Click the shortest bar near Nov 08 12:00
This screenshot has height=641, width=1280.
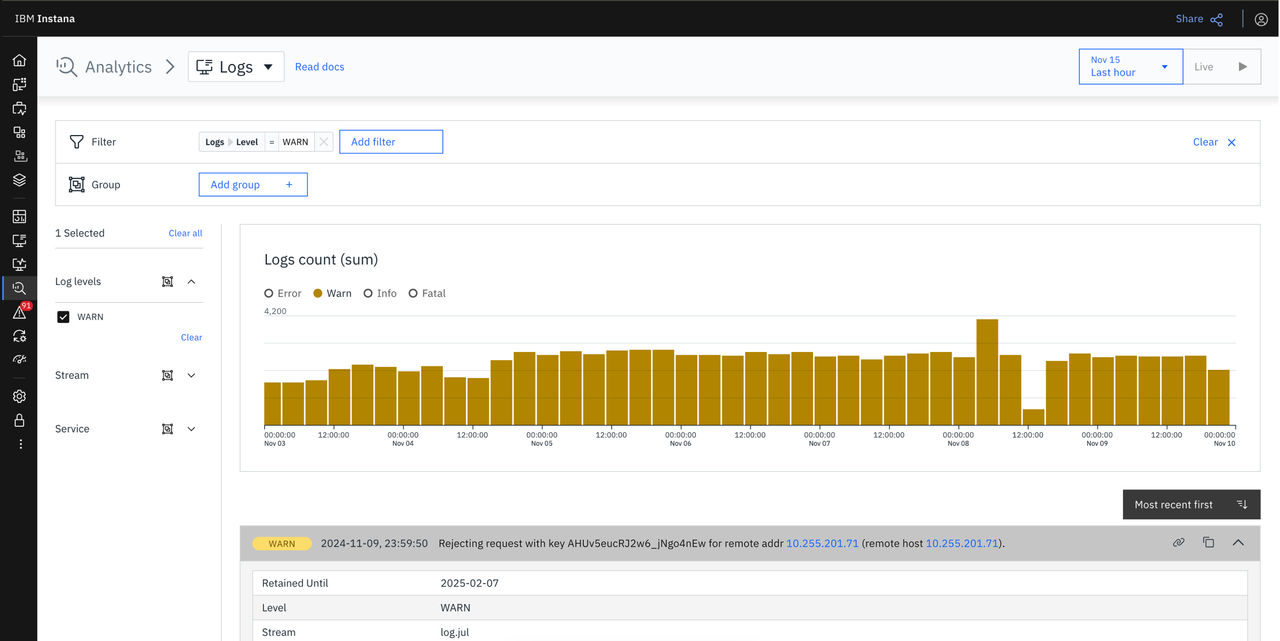[1033, 418]
